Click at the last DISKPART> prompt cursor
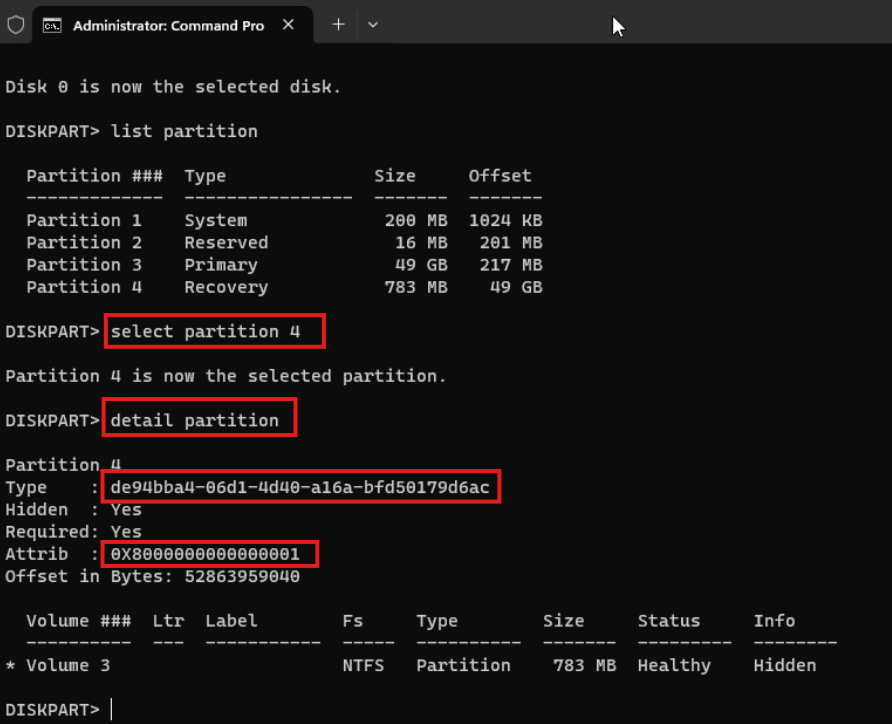892x724 pixels. tap(111, 709)
